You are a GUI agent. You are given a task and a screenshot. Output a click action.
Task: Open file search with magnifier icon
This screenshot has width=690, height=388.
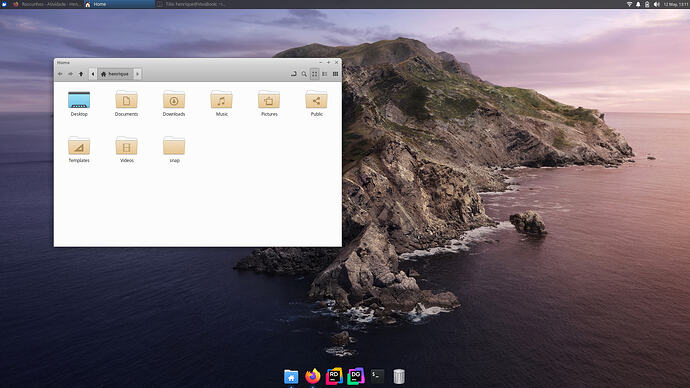coord(304,74)
